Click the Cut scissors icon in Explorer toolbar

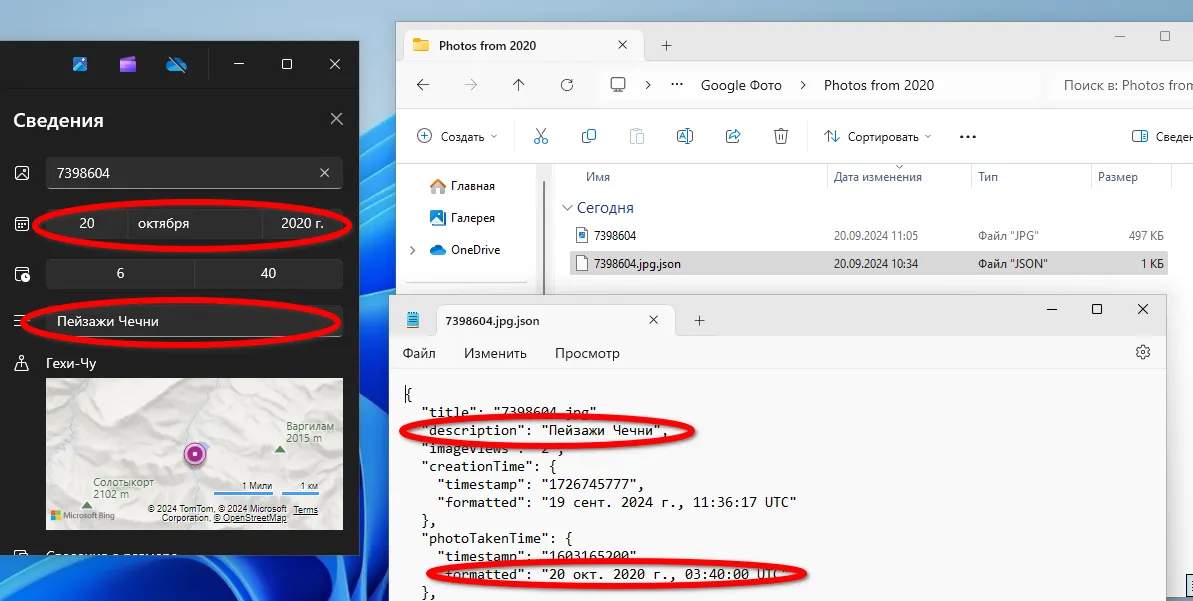pos(541,136)
